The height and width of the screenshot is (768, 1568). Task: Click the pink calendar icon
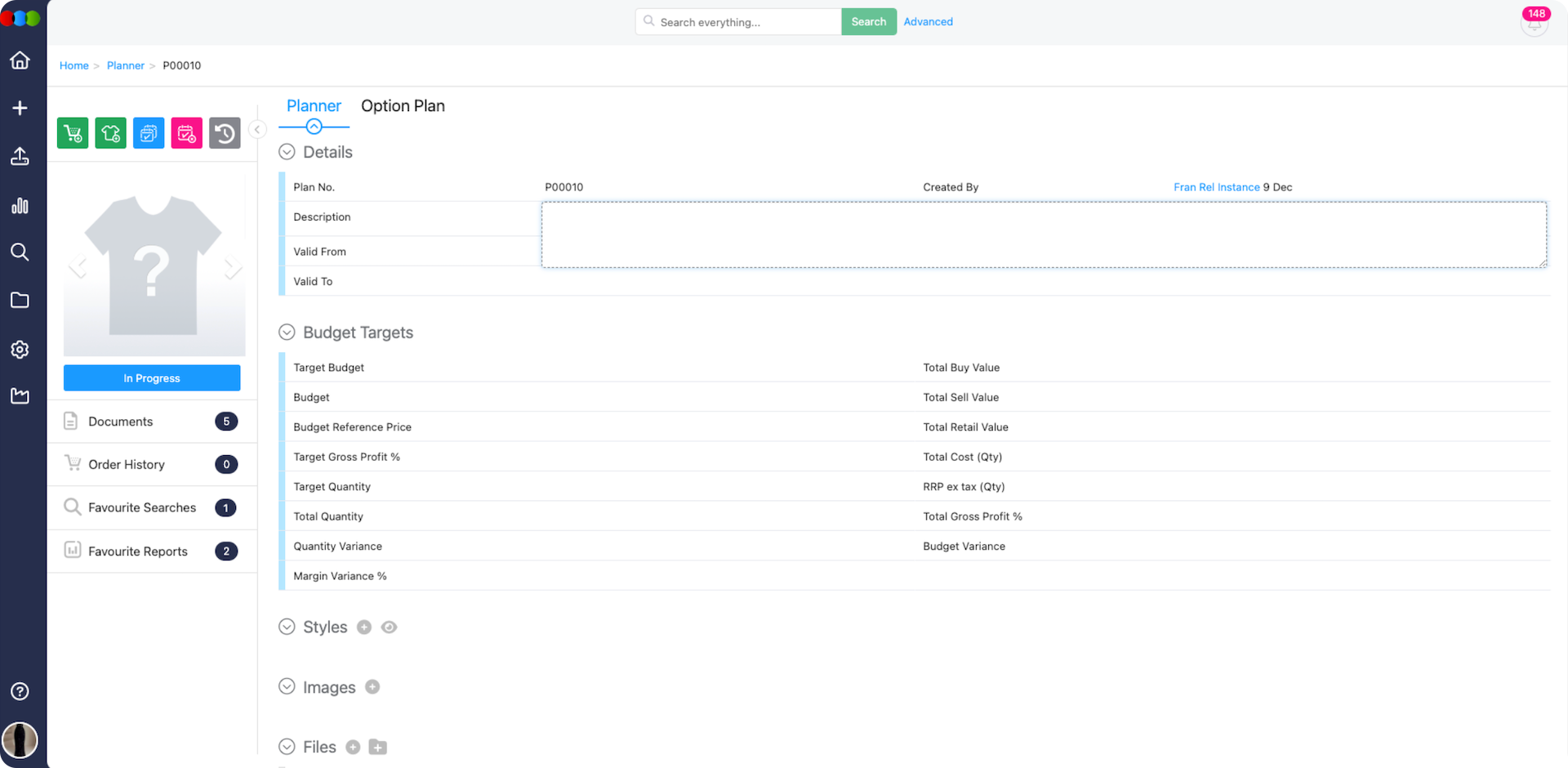click(x=186, y=133)
